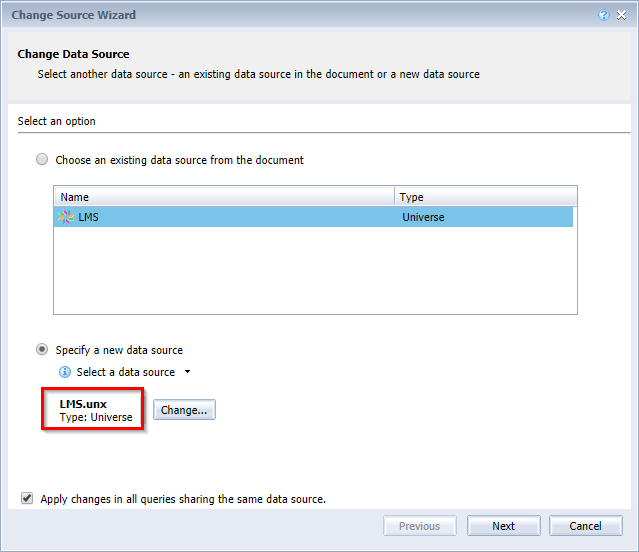Click the LMS universe icon in list
Screen dimensions: 639x552
coord(67,217)
